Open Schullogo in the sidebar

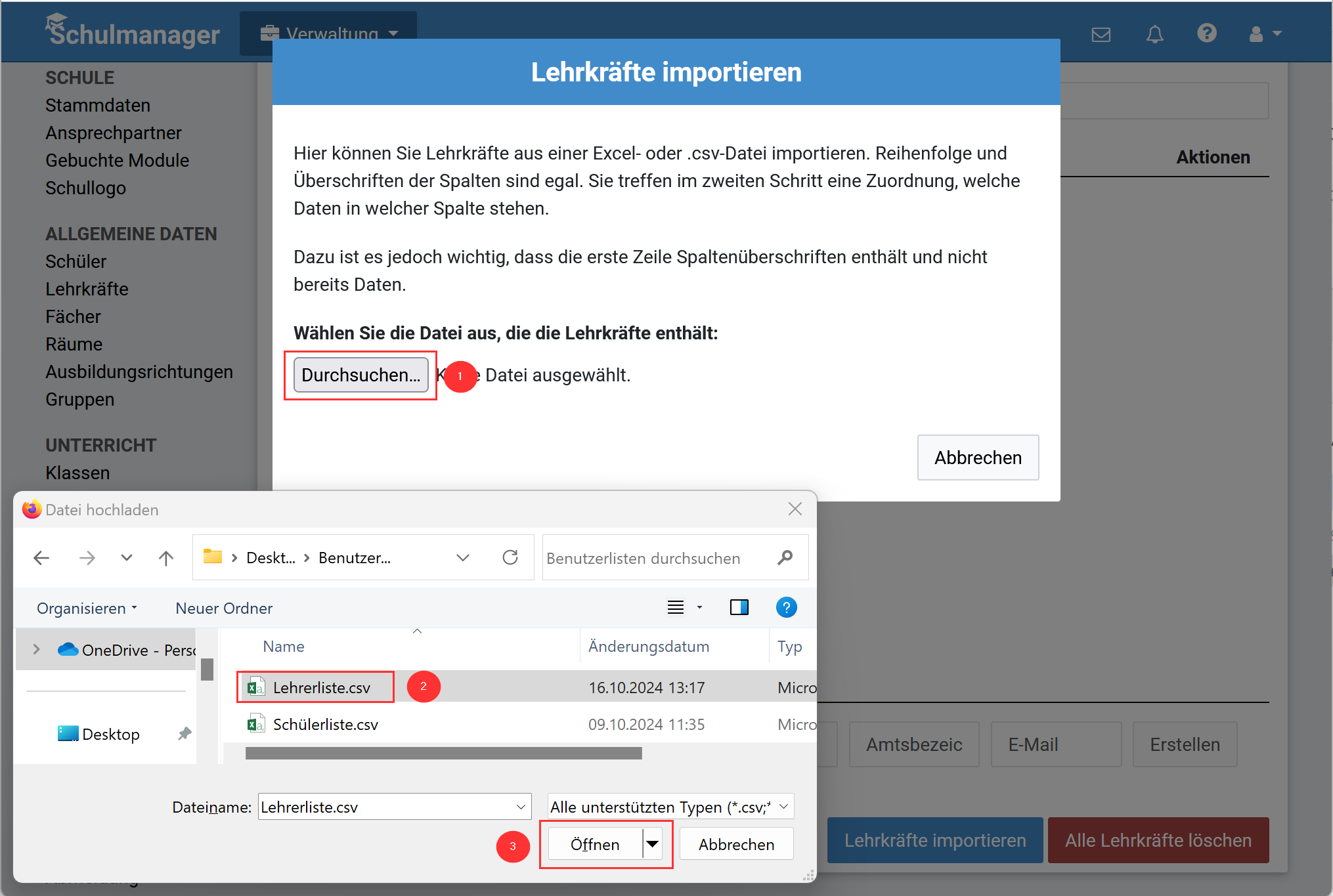pyautogui.click(x=85, y=188)
